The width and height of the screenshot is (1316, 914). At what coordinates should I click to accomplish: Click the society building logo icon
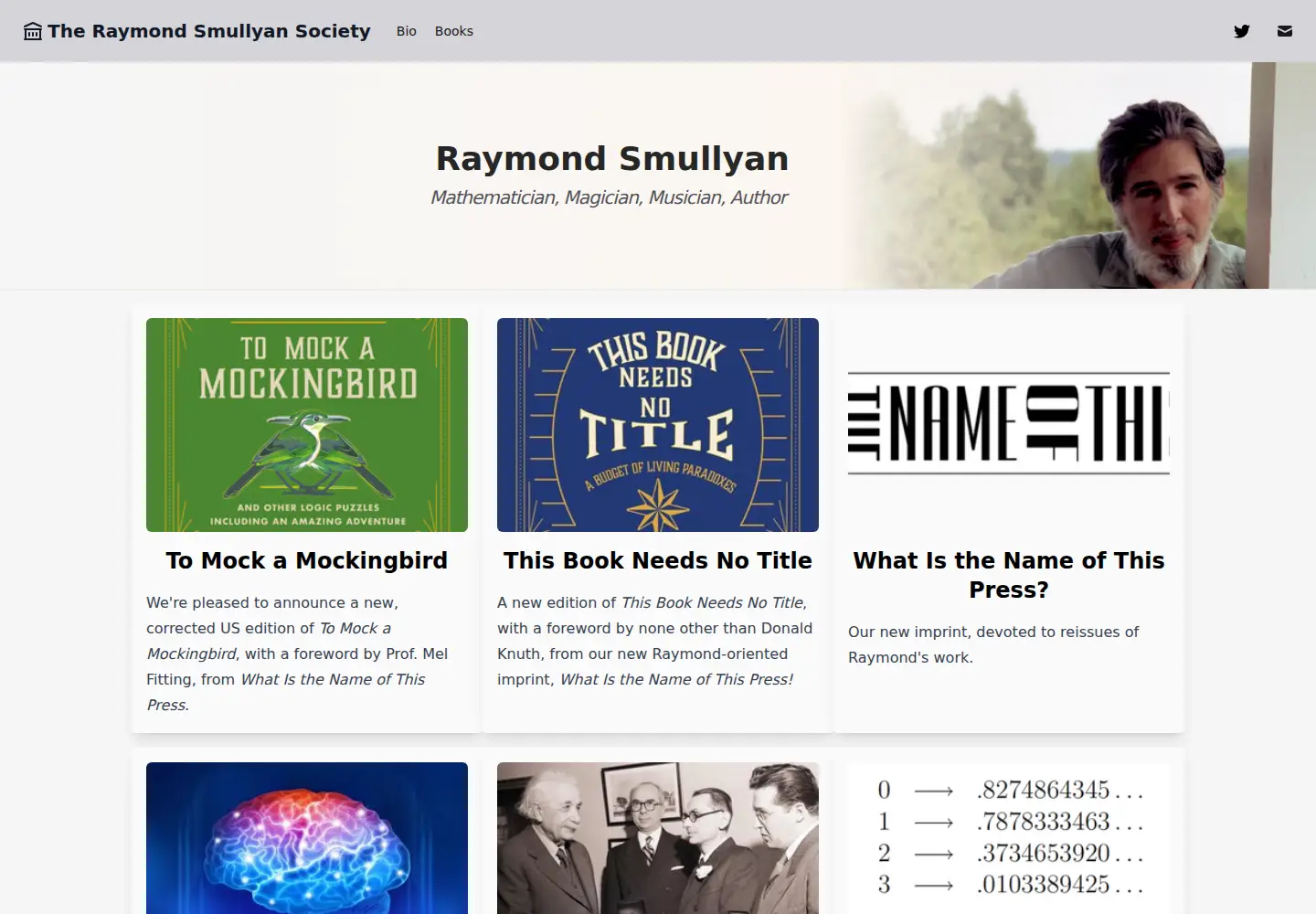33,31
